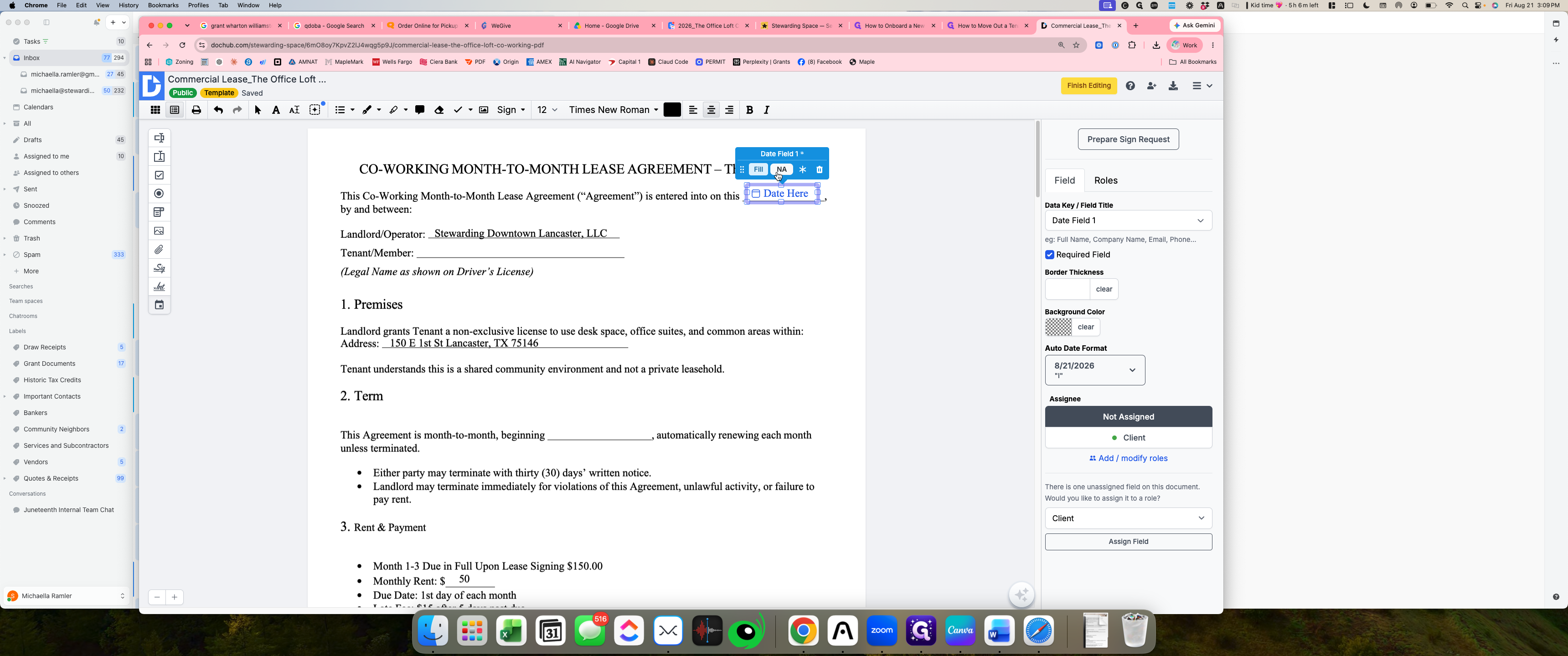Viewport: 1568px width, 656px height.
Task: Set text alignment to left
Action: (x=693, y=110)
